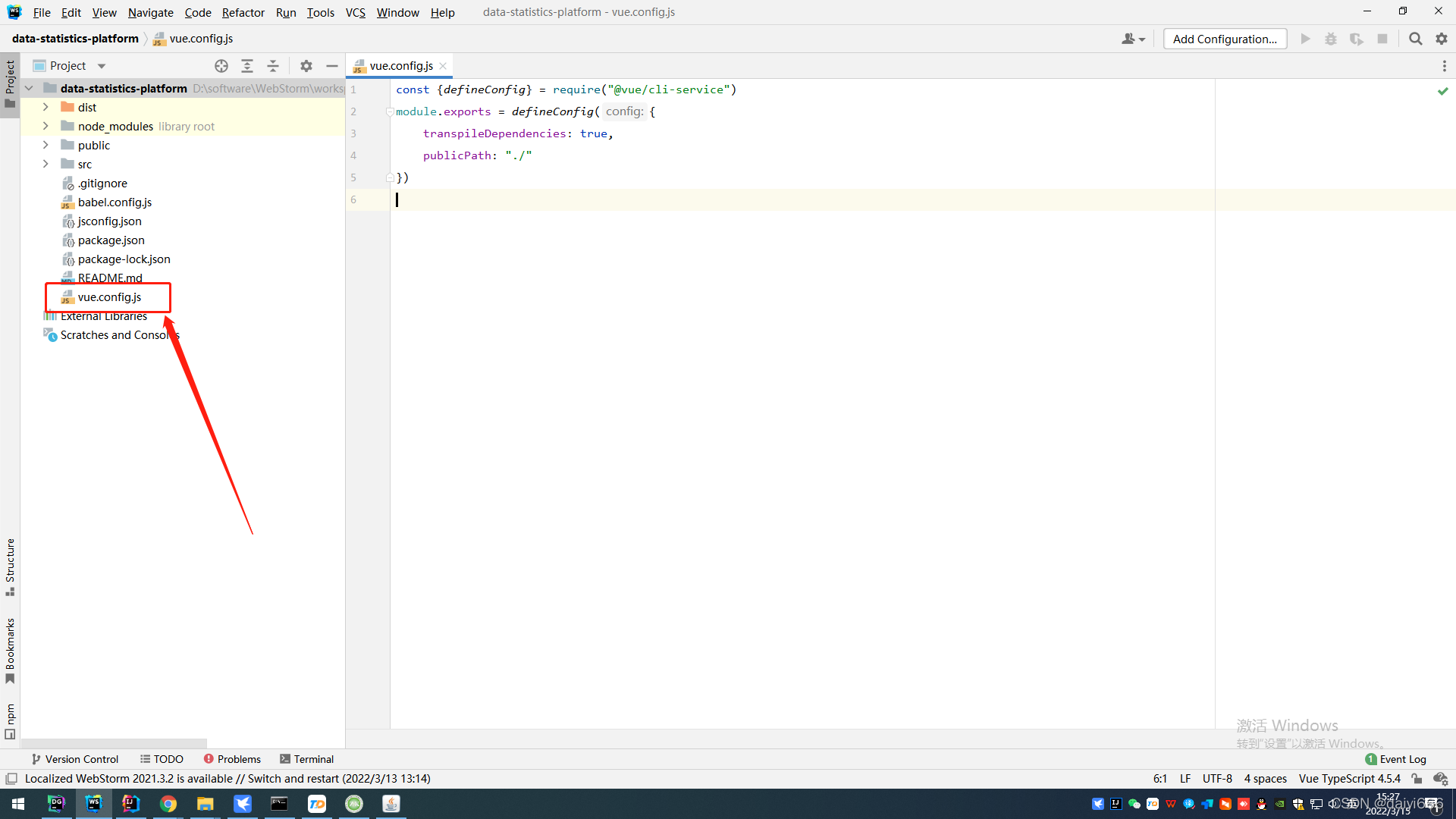The width and height of the screenshot is (1456, 819).
Task: Click the Expand All icon in Project panel
Action: point(247,66)
